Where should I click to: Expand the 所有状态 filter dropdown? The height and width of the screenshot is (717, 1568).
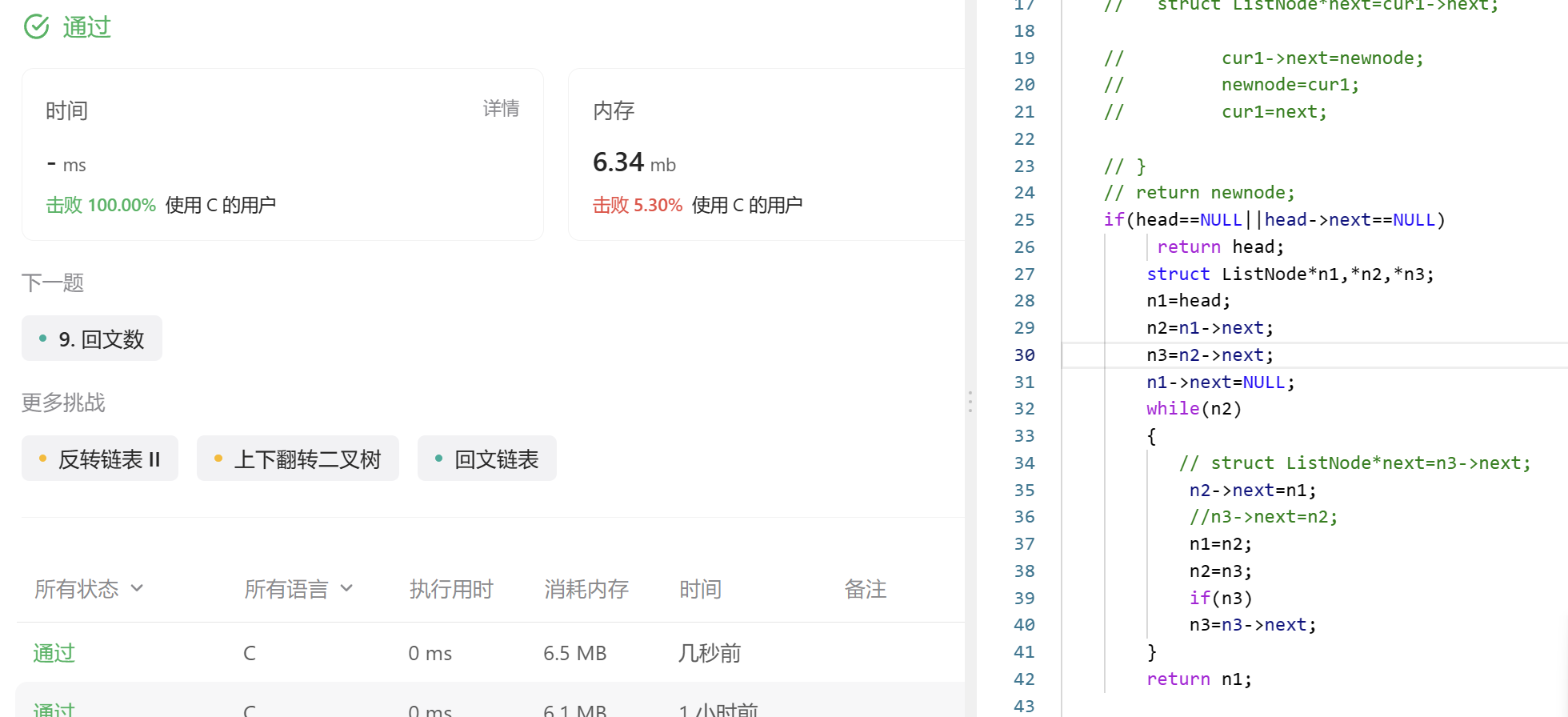(x=89, y=589)
